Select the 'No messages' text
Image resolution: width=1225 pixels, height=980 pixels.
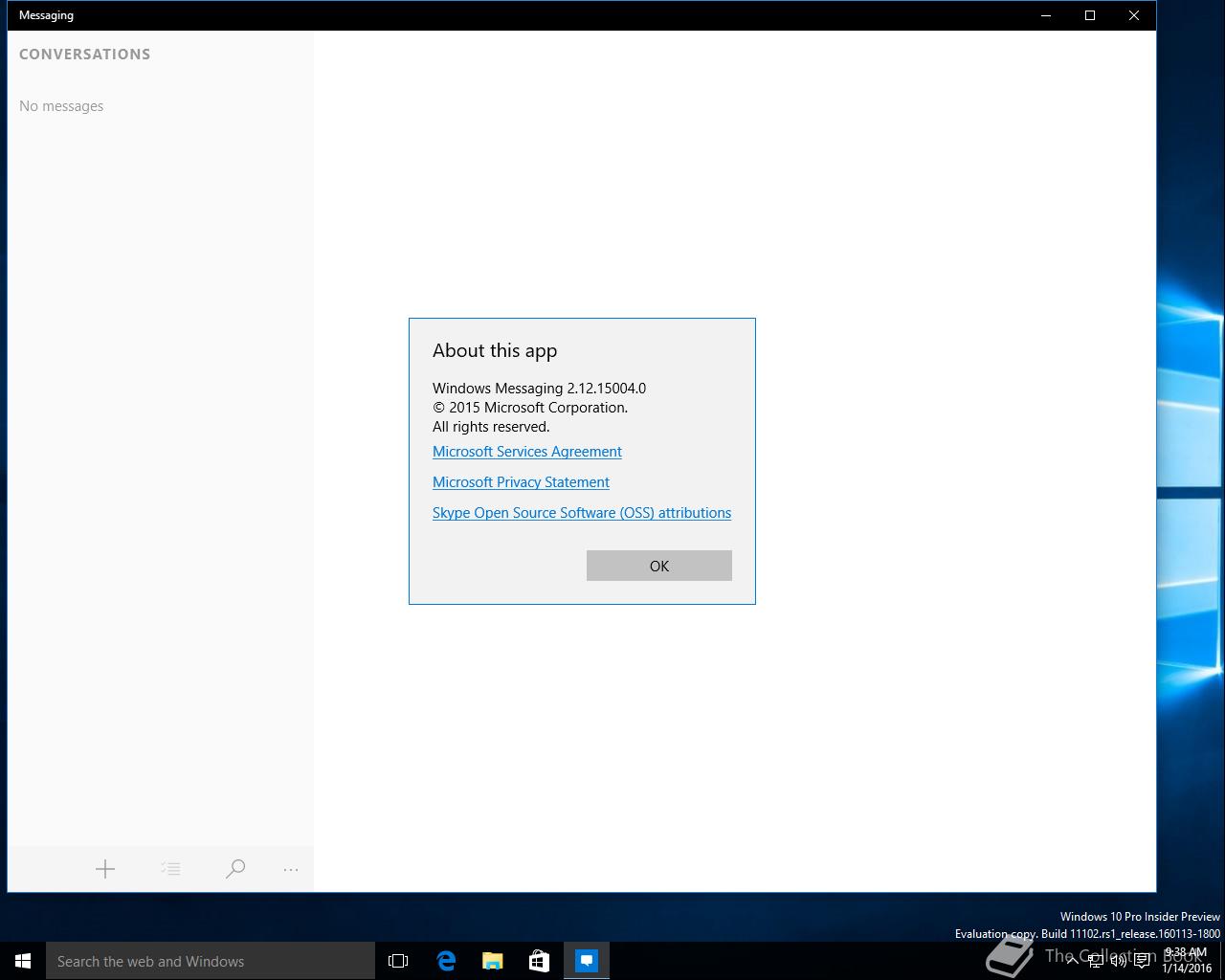61,106
